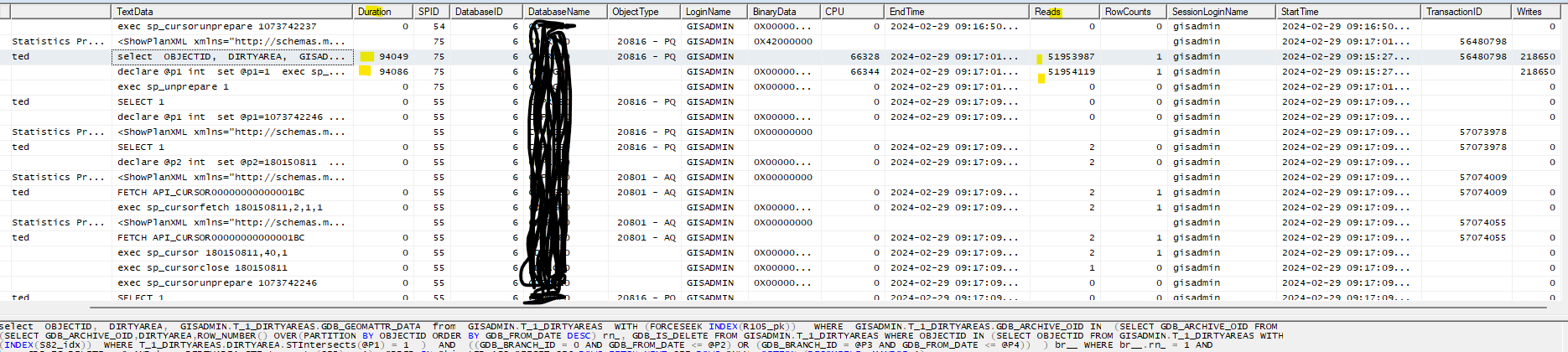The height and width of the screenshot is (352, 1568).
Task: Click the DatabaseName column header
Action: point(565,12)
